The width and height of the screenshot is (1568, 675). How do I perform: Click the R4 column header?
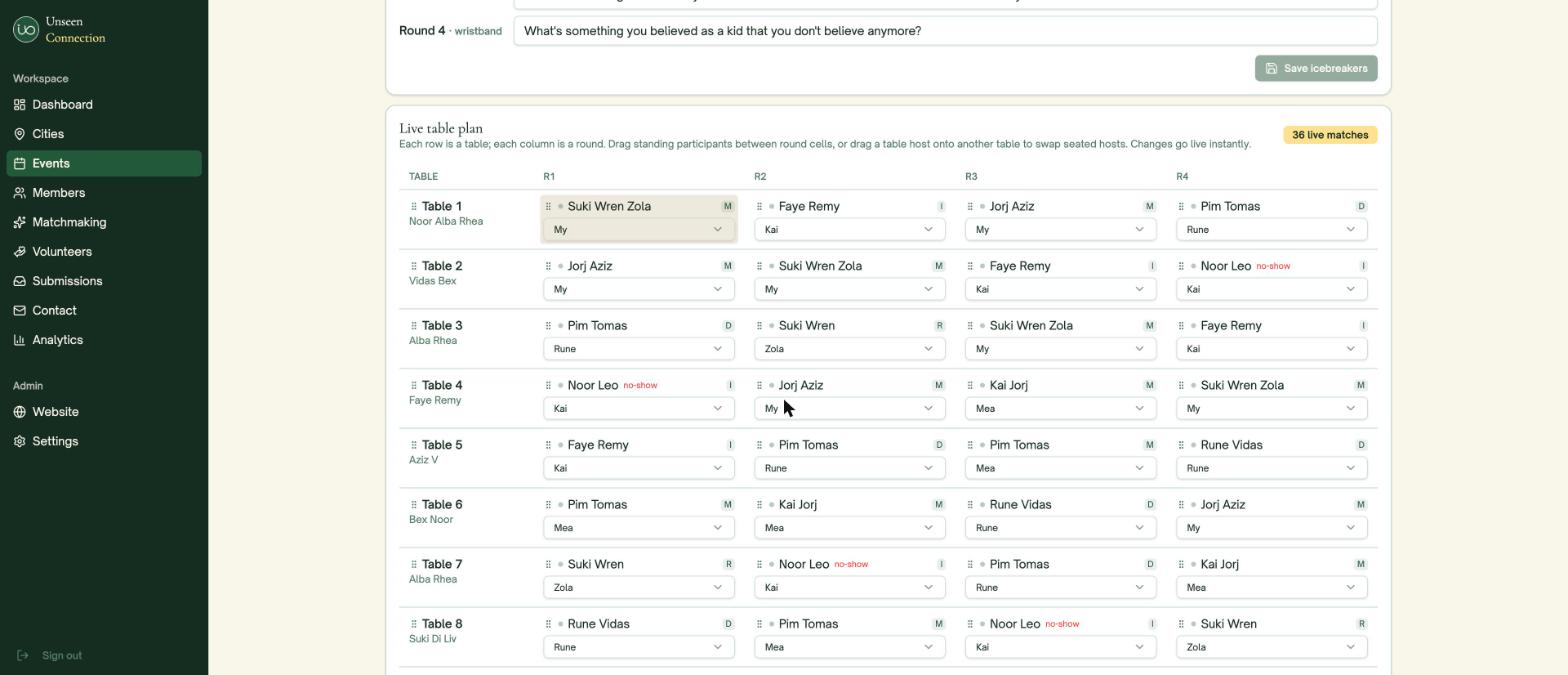[1182, 177]
